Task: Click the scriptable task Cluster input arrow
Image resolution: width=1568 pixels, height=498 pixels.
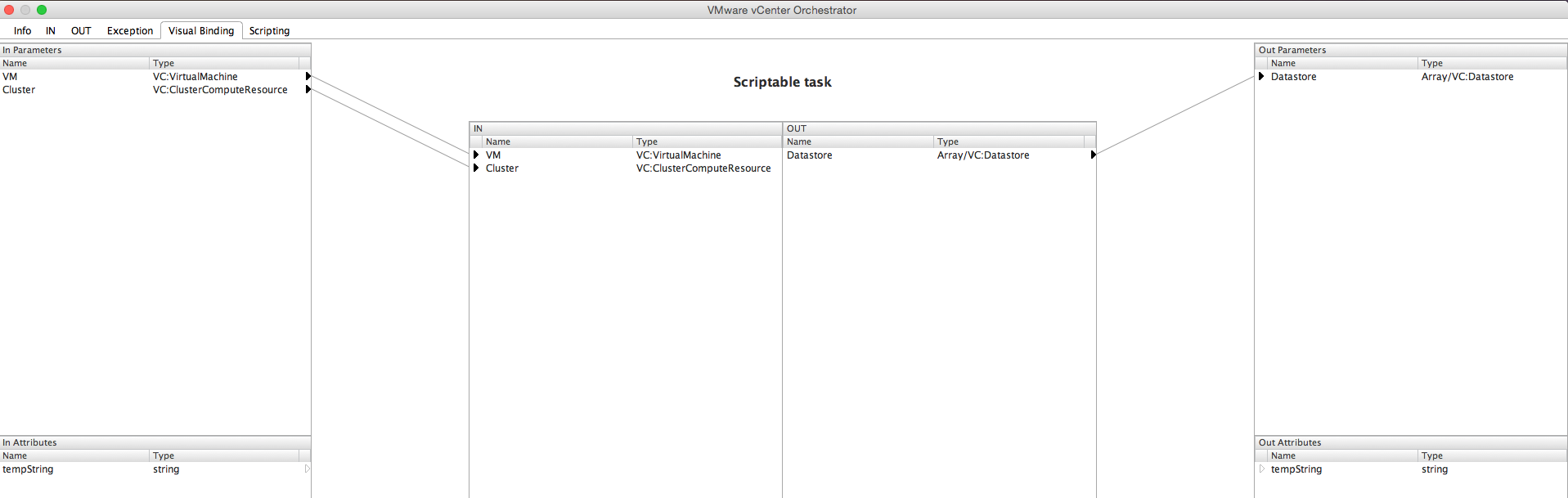Action: pos(476,168)
